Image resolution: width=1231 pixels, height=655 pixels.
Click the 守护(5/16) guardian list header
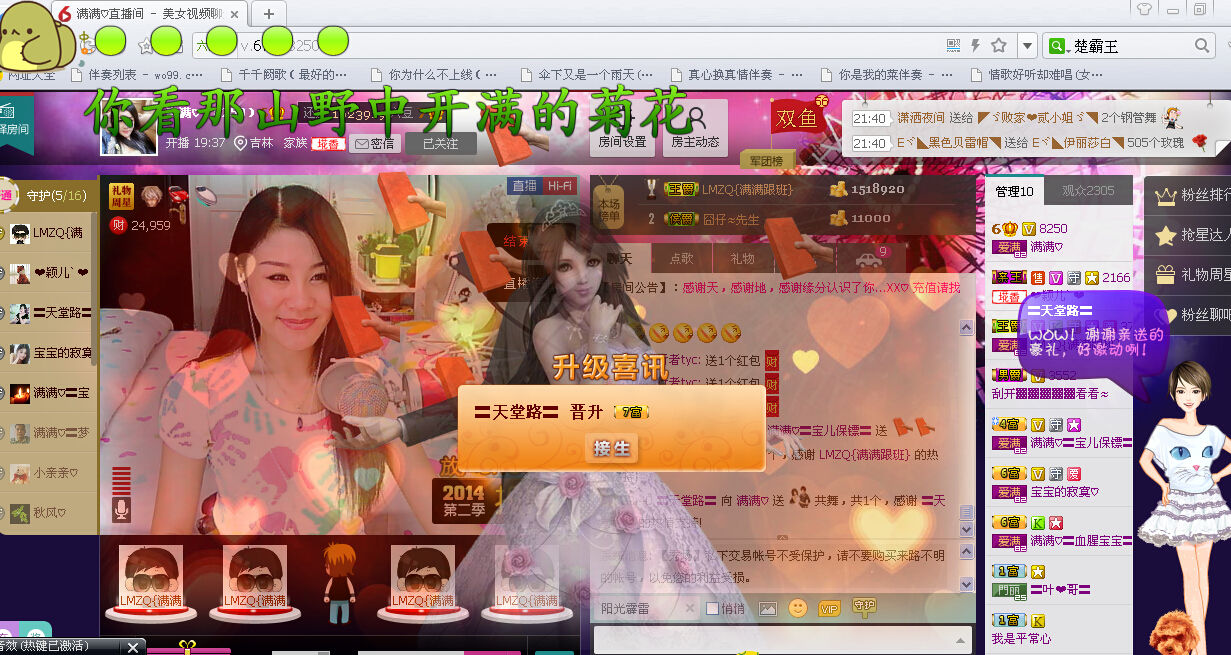click(56, 195)
